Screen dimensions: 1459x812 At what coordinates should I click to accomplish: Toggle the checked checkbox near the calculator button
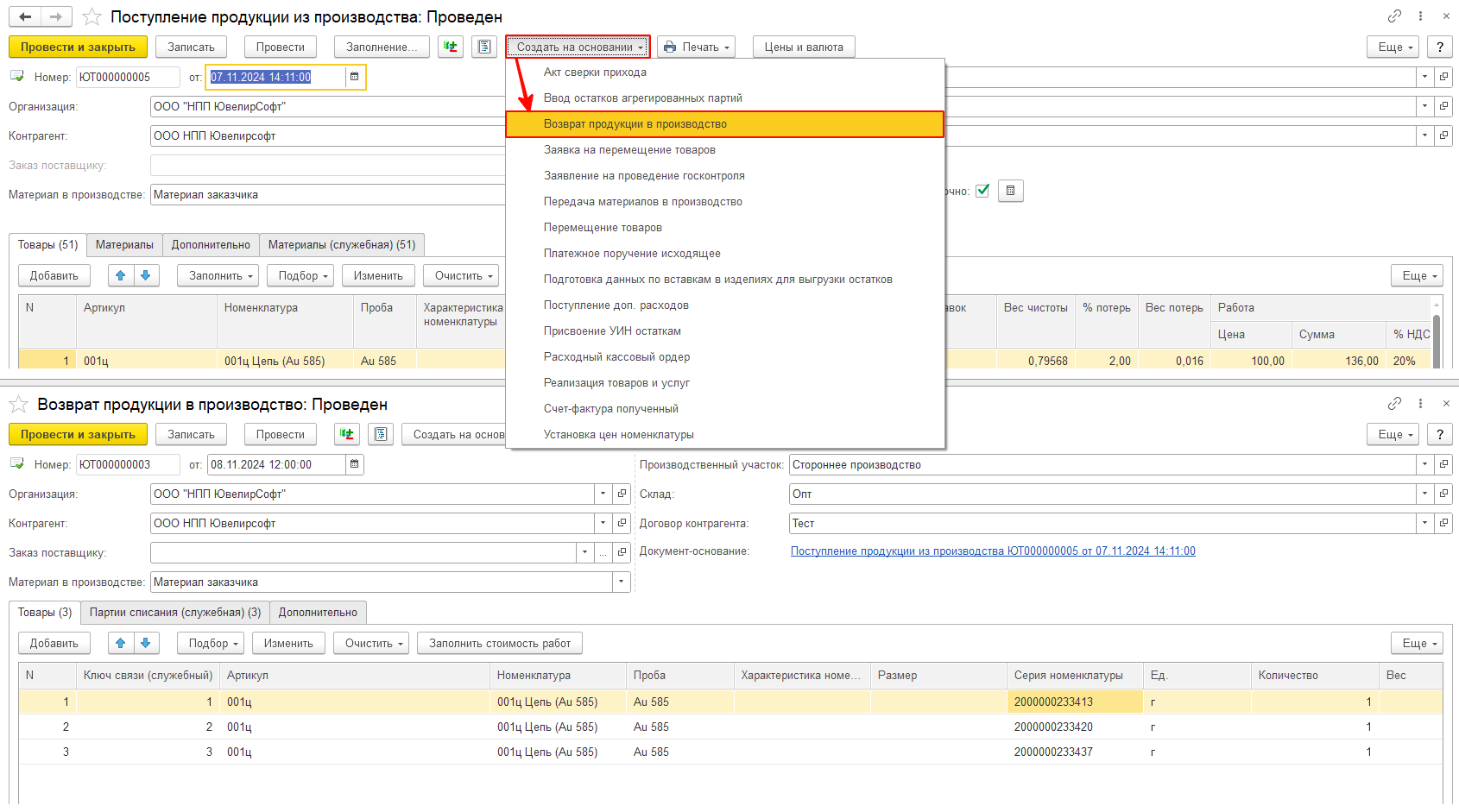[982, 191]
